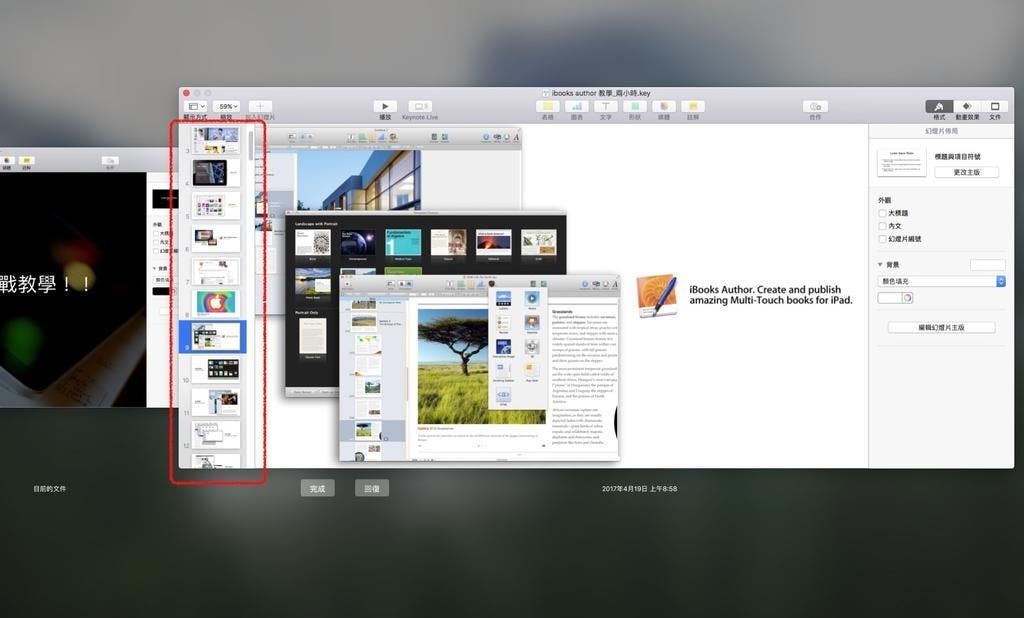Select slide 4 thumbnail in navigator
1024x618 pixels.
216,173
